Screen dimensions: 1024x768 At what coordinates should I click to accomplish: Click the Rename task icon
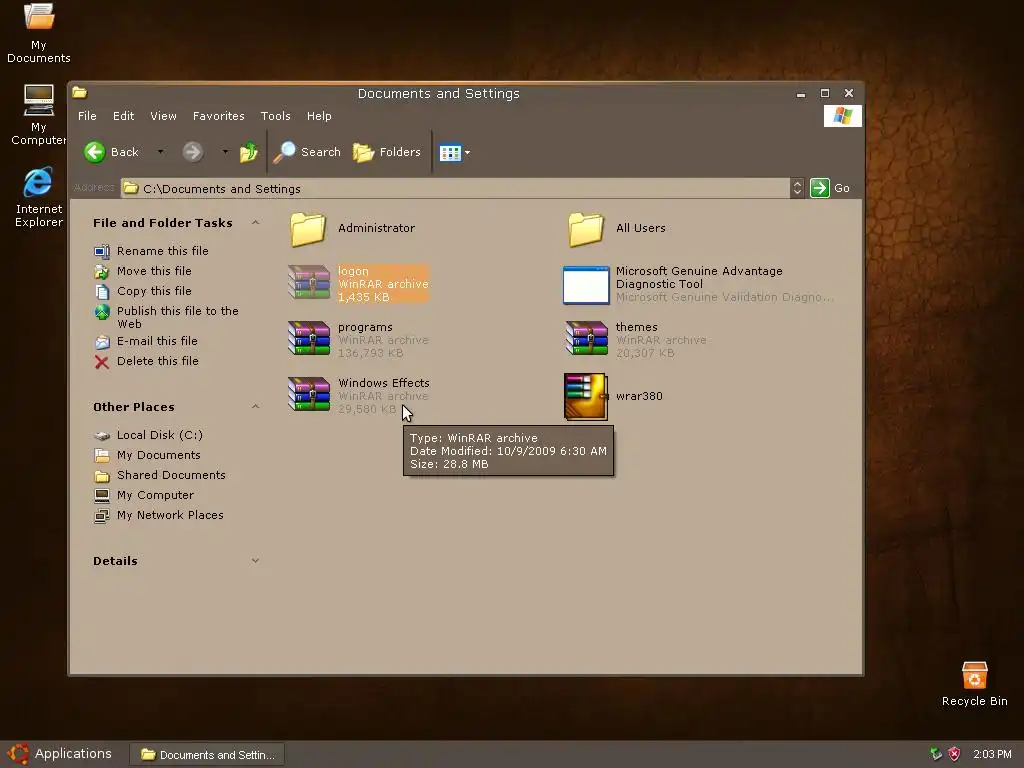tap(102, 251)
